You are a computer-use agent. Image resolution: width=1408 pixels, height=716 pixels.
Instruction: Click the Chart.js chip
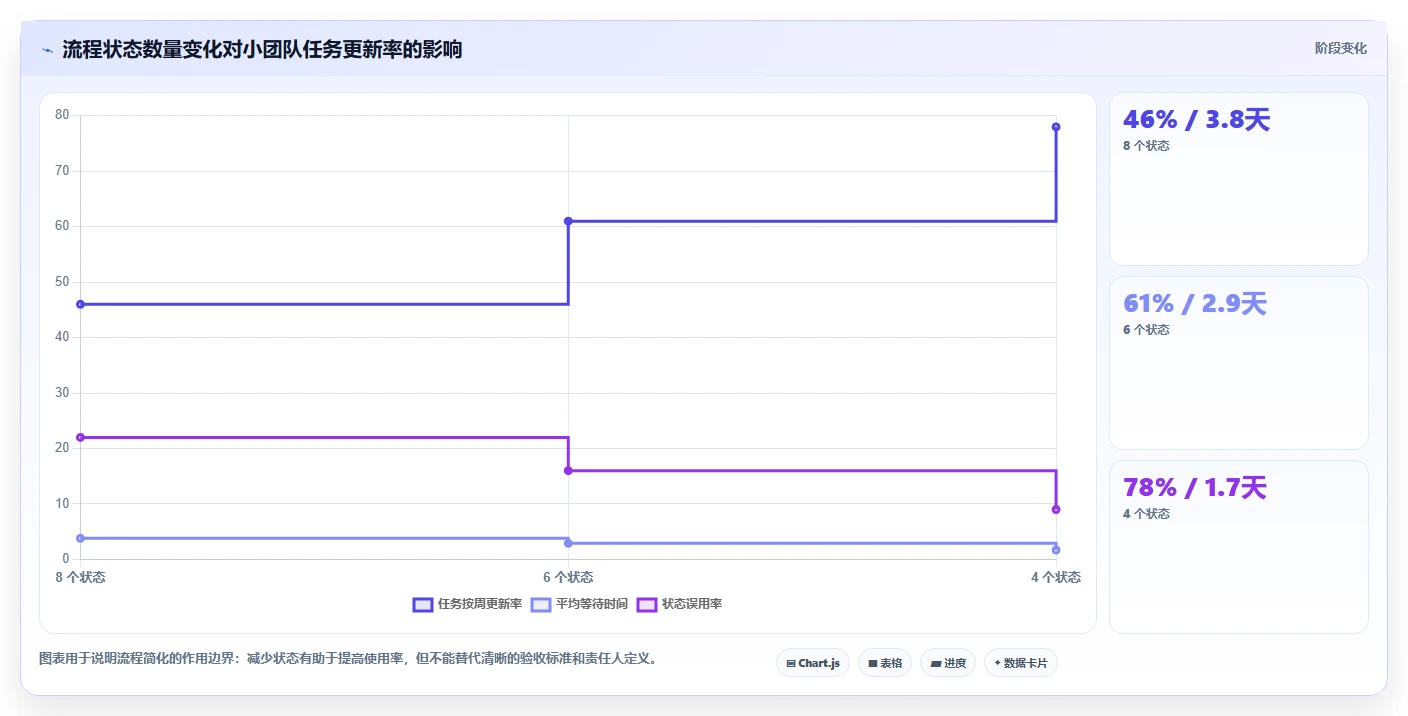coord(813,663)
